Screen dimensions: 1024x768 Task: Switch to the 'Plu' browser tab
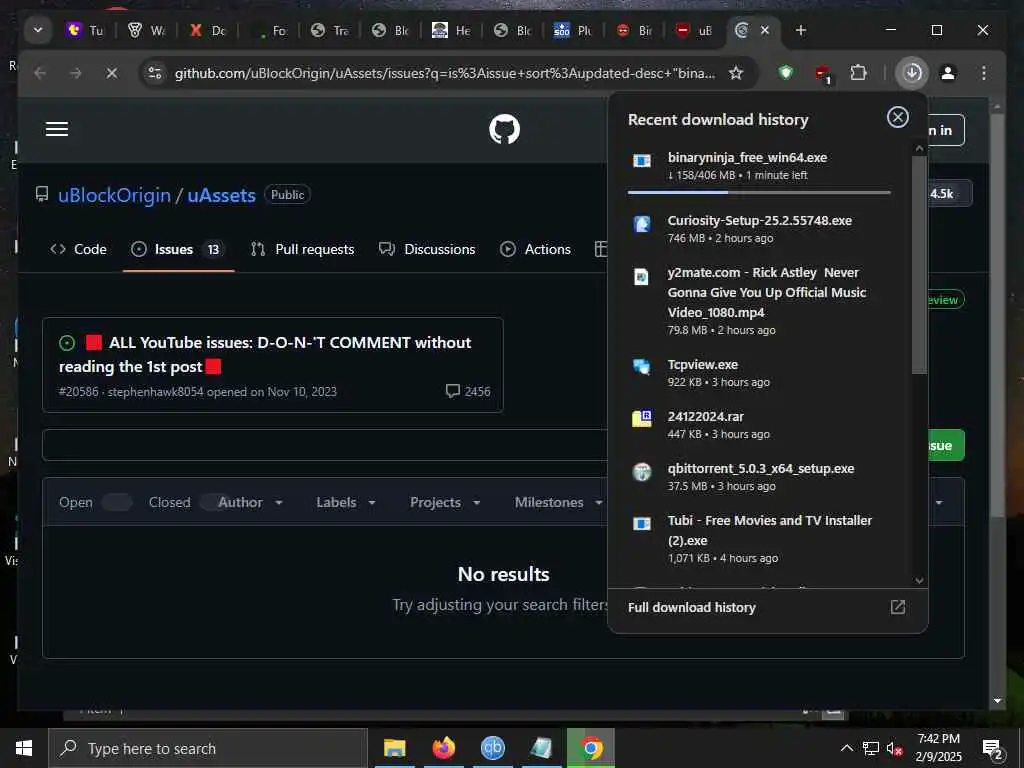coord(573,30)
